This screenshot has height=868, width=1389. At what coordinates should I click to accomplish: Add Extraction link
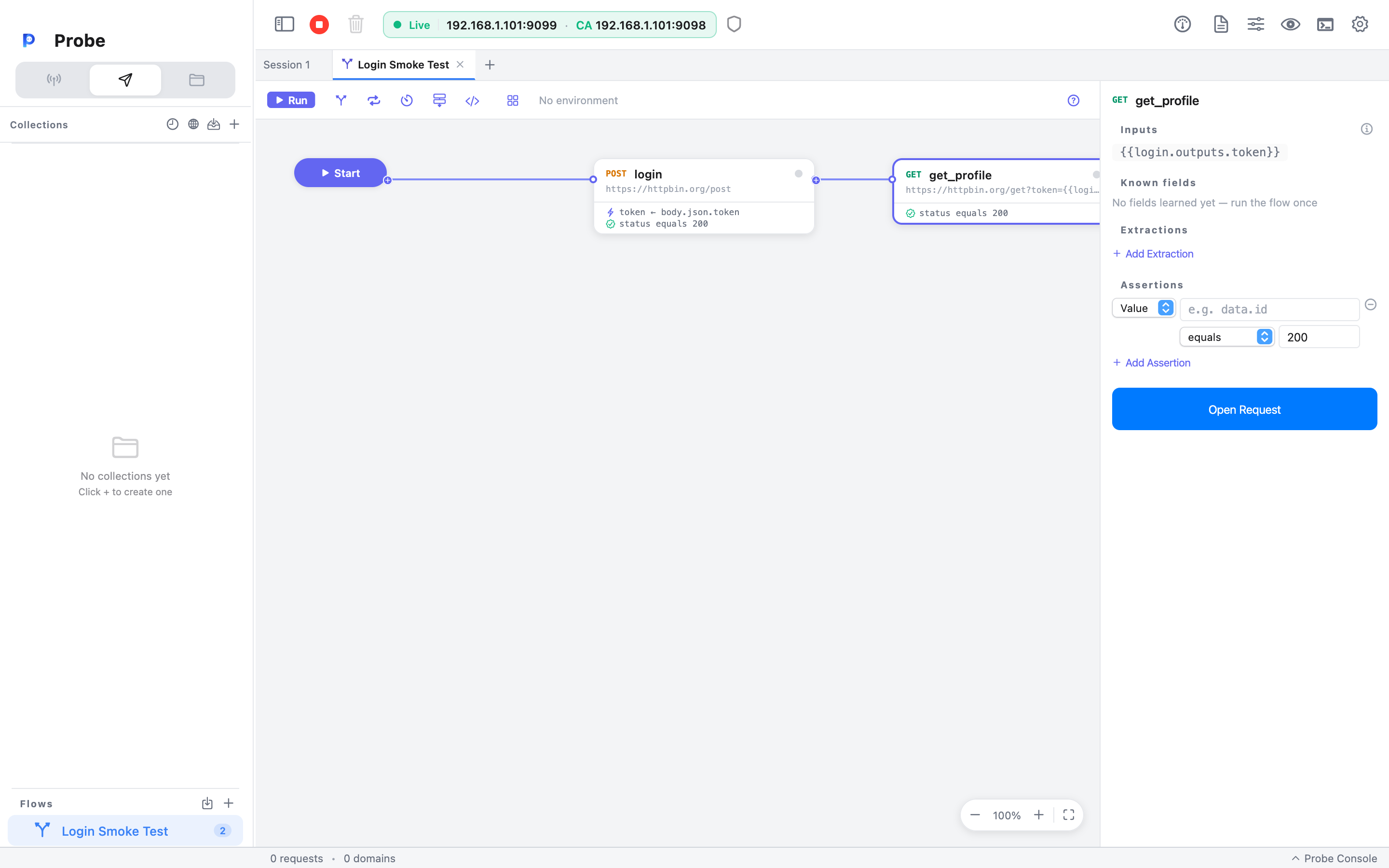1153,254
